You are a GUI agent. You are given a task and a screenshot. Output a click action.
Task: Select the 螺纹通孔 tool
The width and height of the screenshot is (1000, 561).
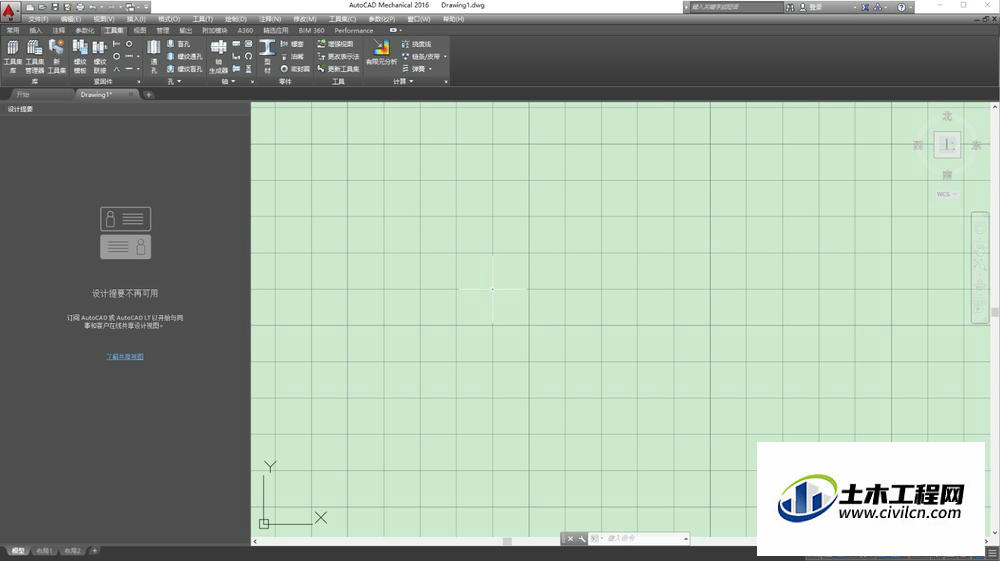coord(184,56)
